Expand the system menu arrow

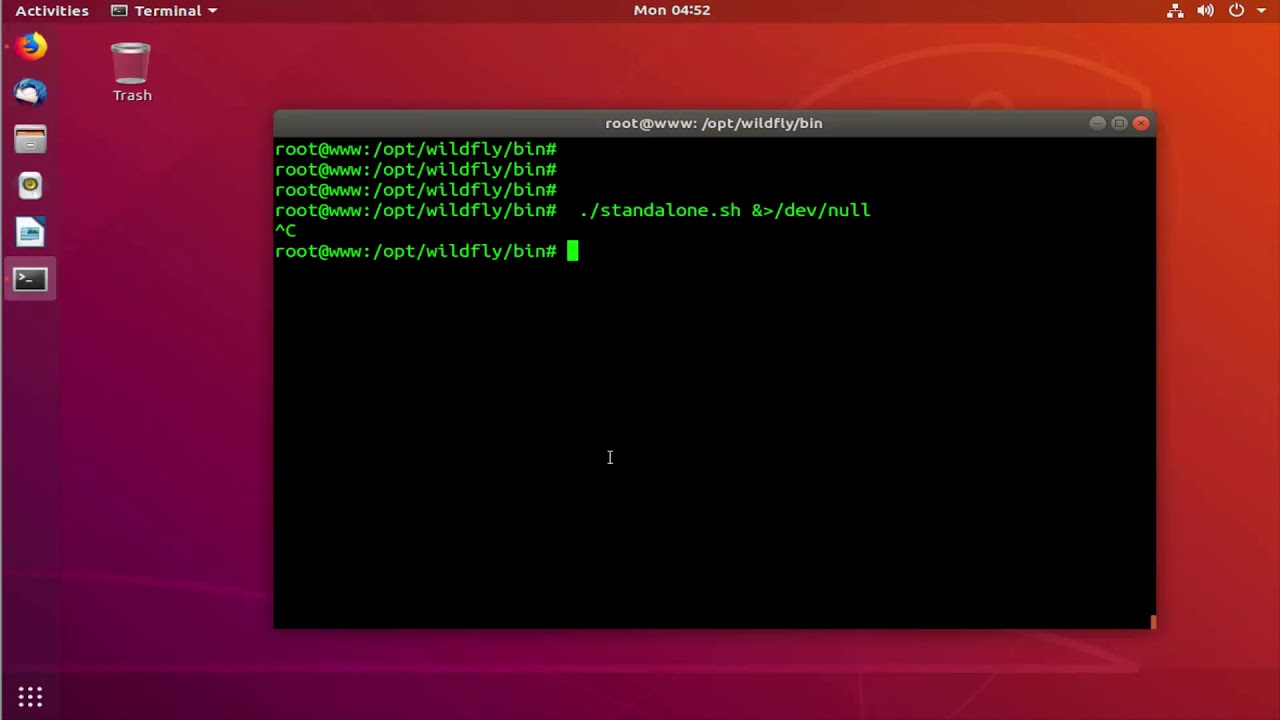[1261, 10]
